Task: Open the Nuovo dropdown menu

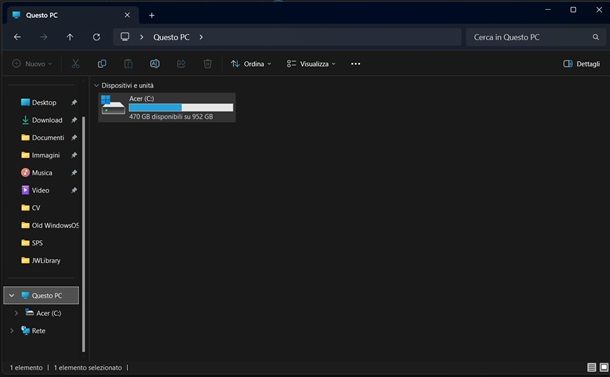Action: [x=32, y=64]
